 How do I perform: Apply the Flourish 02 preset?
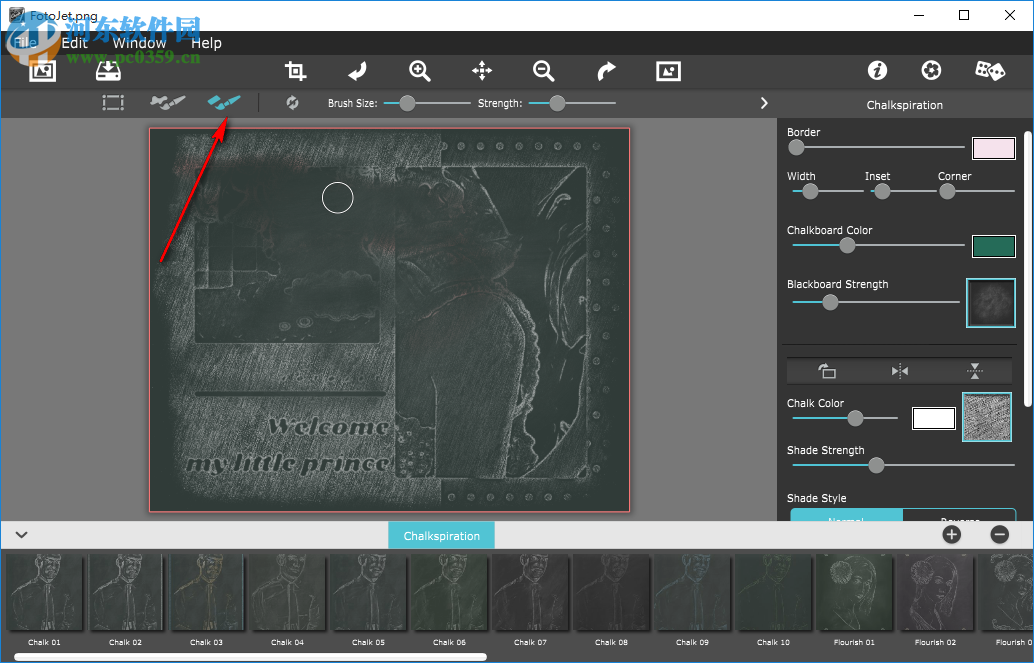pyautogui.click(x=935, y=592)
